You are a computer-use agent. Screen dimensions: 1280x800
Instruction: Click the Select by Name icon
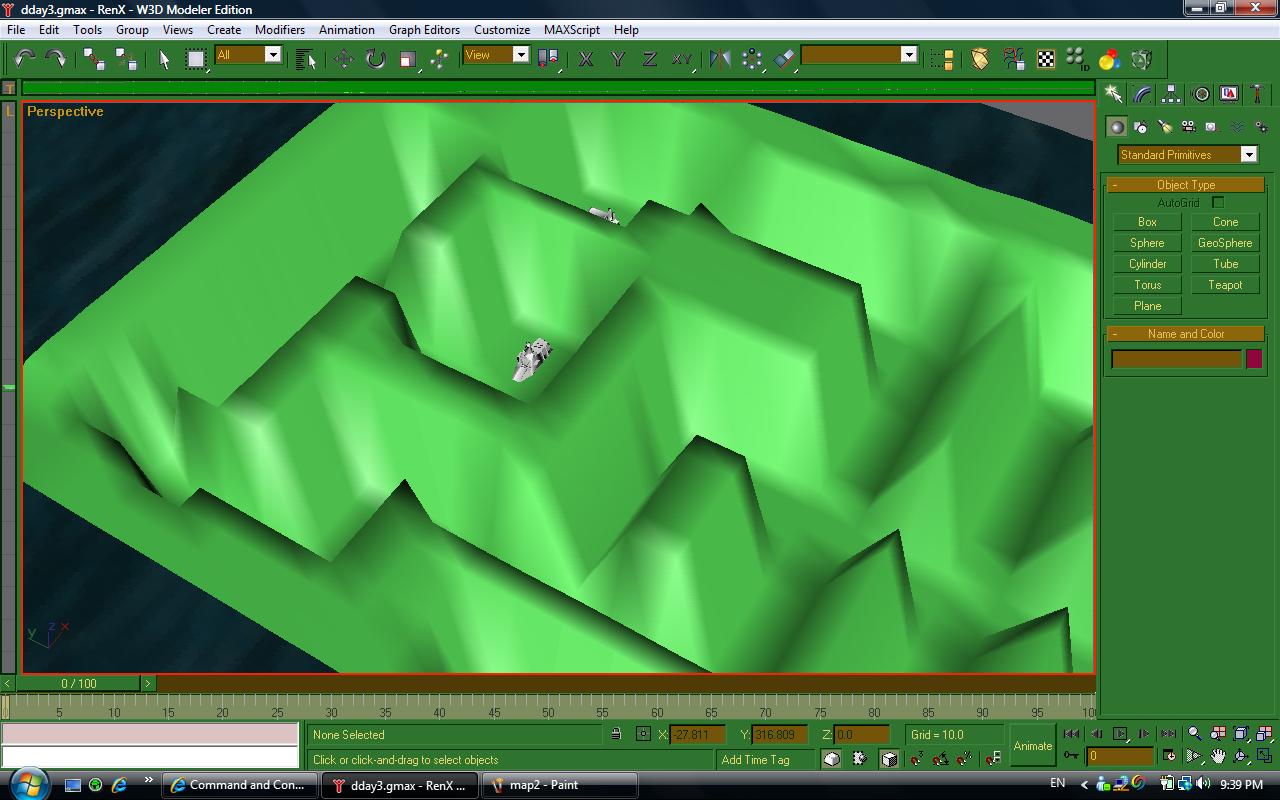(306, 60)
